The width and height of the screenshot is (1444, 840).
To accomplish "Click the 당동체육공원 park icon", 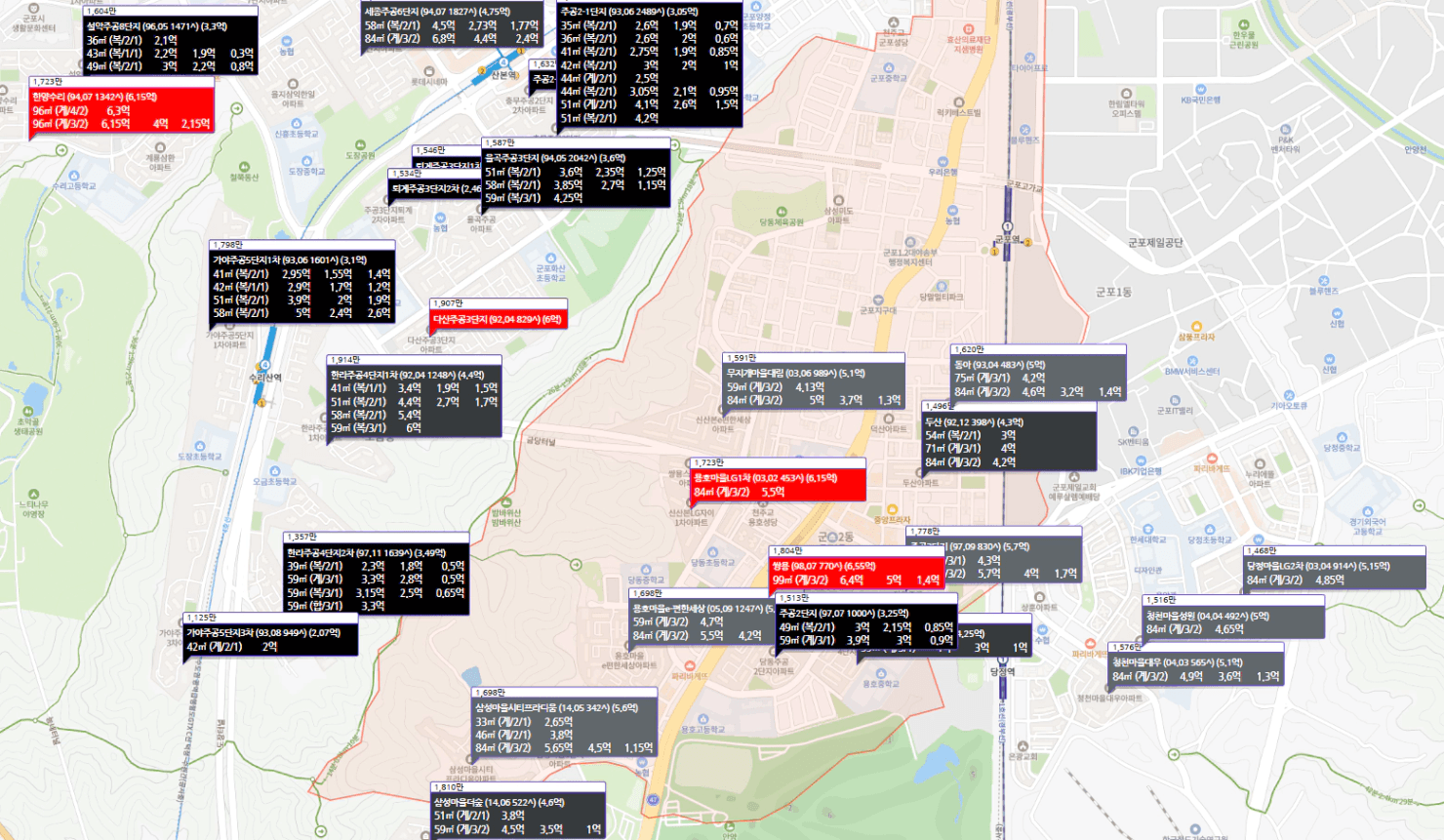I will point(782,212).
